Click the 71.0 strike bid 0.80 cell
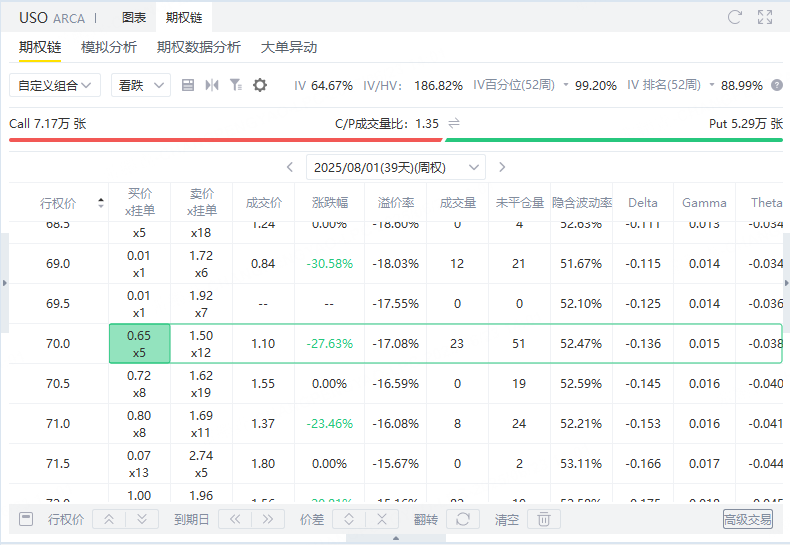The image size is (790, 545). (140, 424)
